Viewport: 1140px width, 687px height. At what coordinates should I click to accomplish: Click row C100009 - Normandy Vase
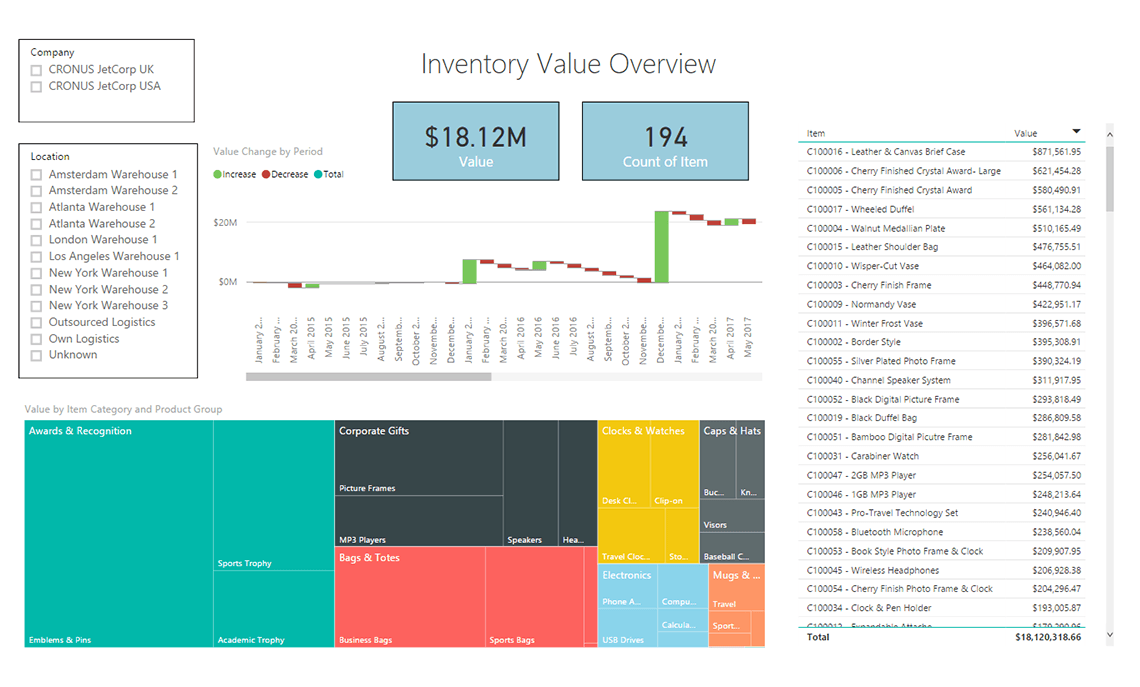coord(944,305)
